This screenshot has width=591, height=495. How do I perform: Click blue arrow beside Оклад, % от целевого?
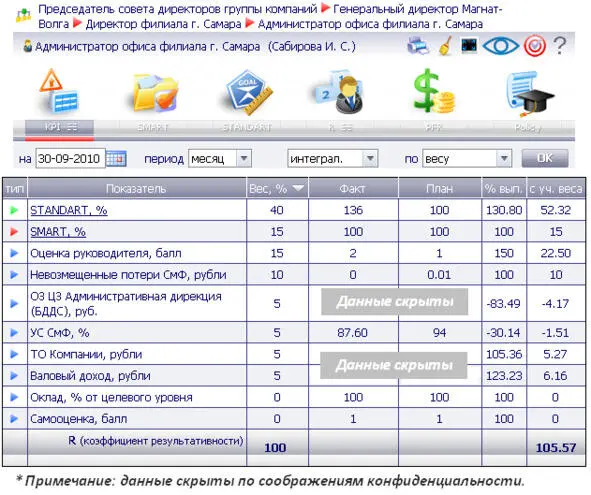pos(14,397)
